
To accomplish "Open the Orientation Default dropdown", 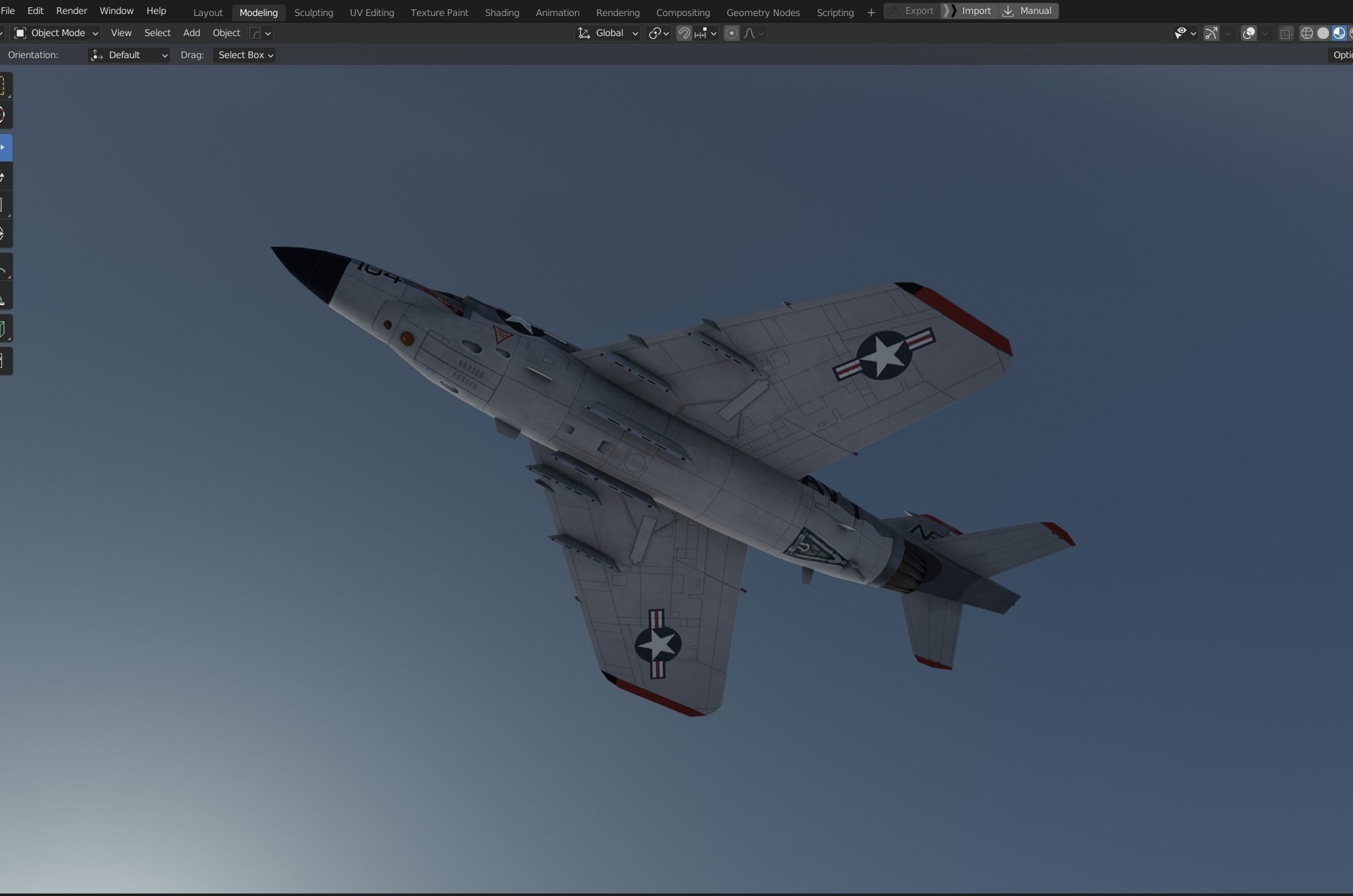I will 128,55.
